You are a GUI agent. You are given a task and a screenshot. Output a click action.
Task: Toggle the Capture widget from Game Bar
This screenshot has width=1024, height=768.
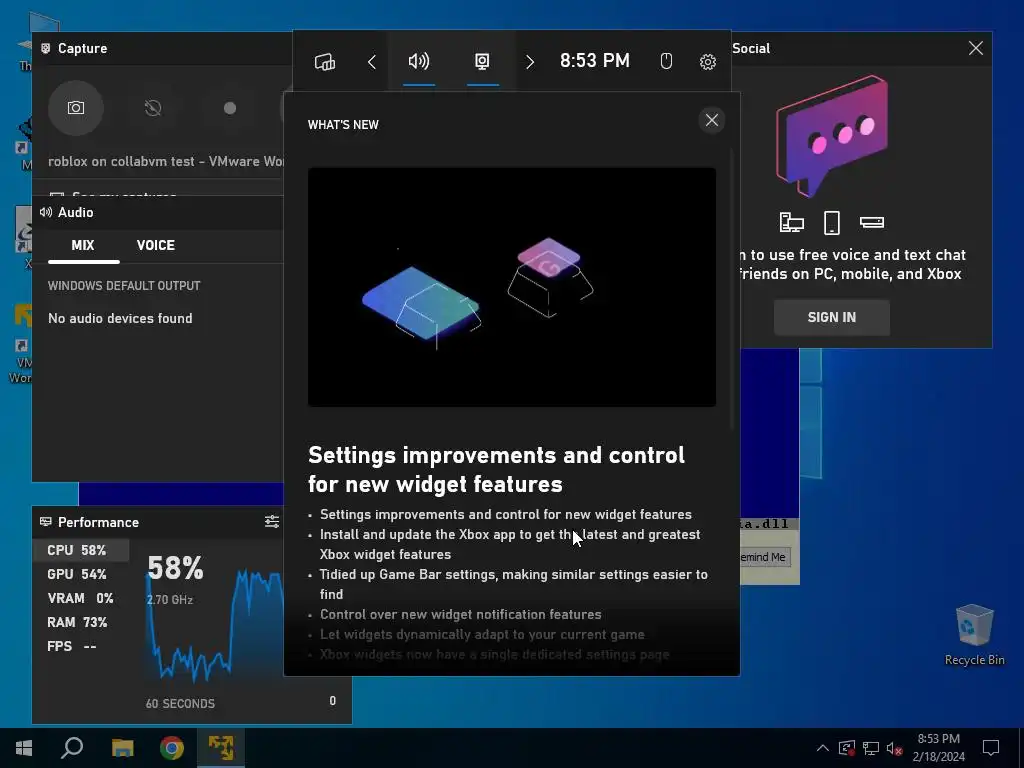(482, 61)
